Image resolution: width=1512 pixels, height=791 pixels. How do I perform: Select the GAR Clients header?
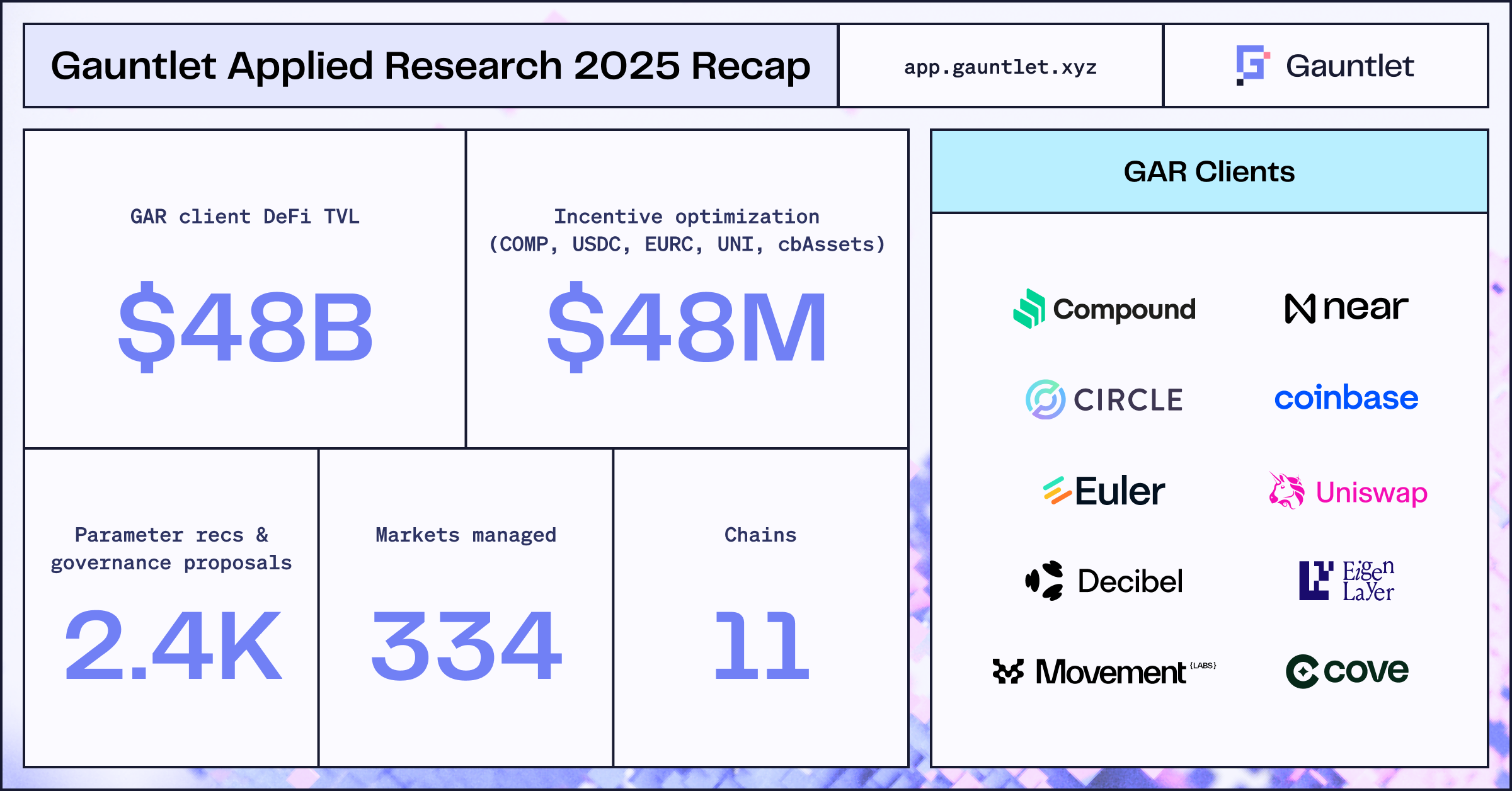click(x=1208, y=171)
